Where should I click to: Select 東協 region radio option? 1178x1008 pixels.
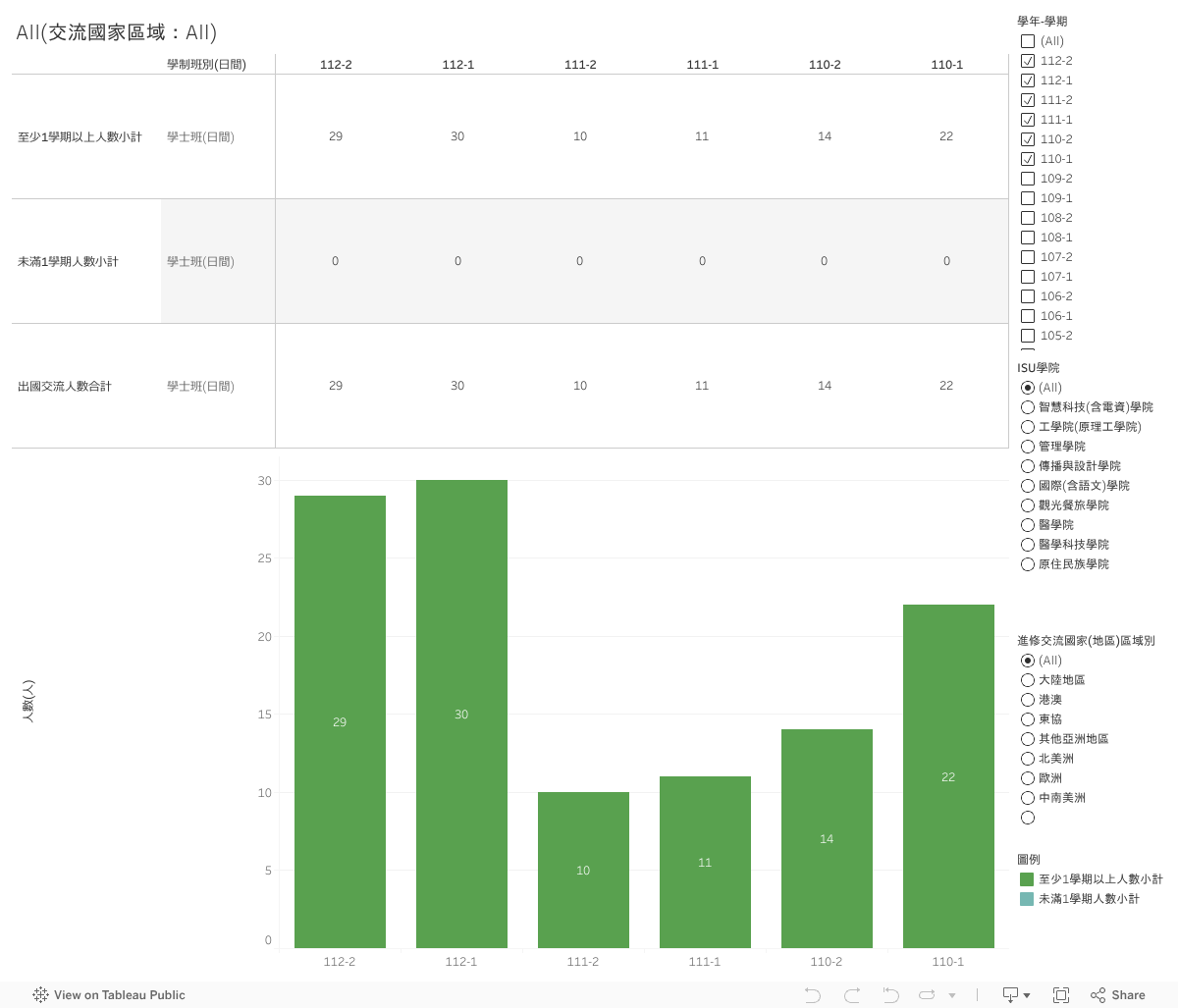coord(1028,719)
